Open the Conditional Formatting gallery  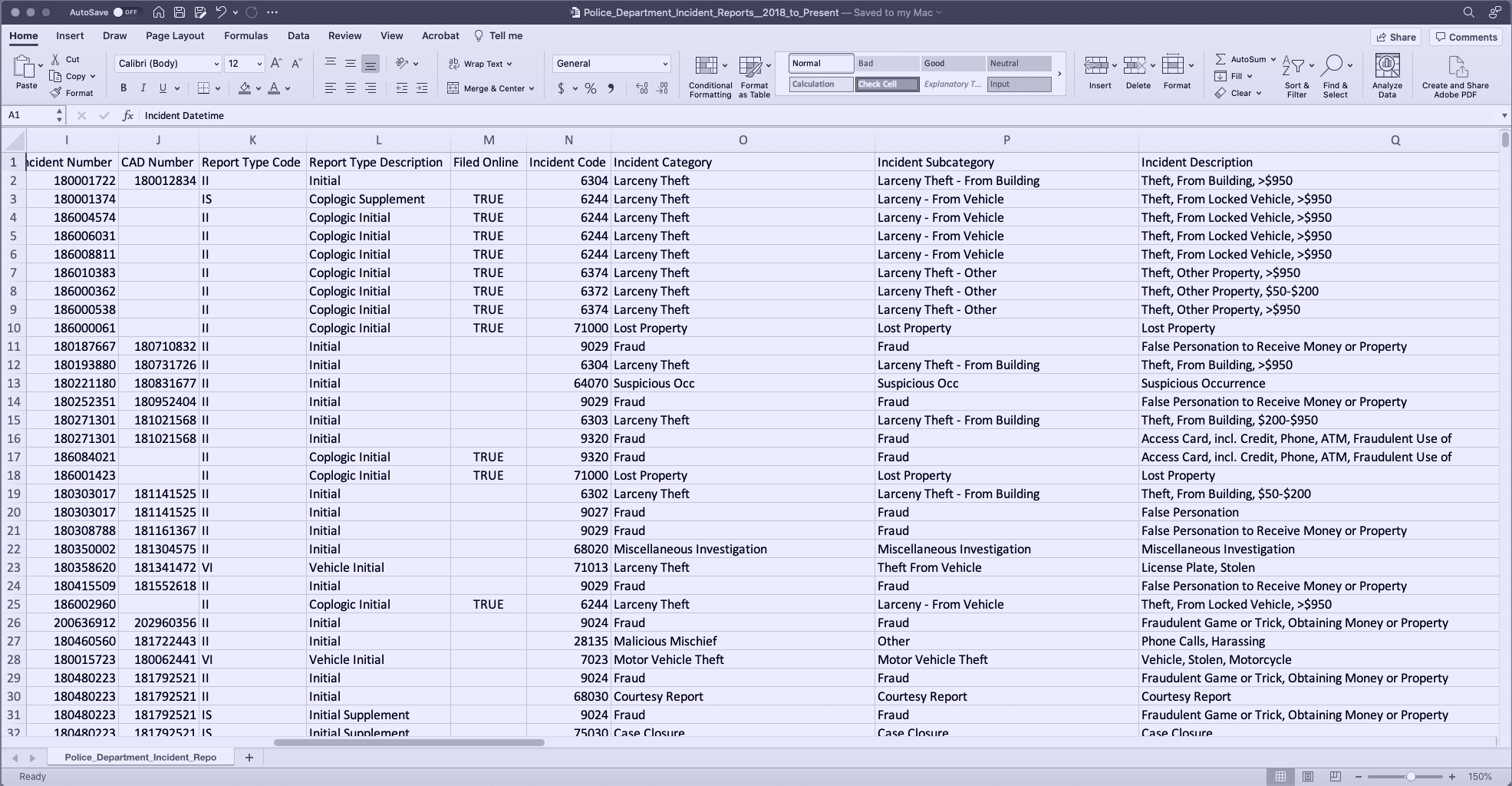pos(710,75)
